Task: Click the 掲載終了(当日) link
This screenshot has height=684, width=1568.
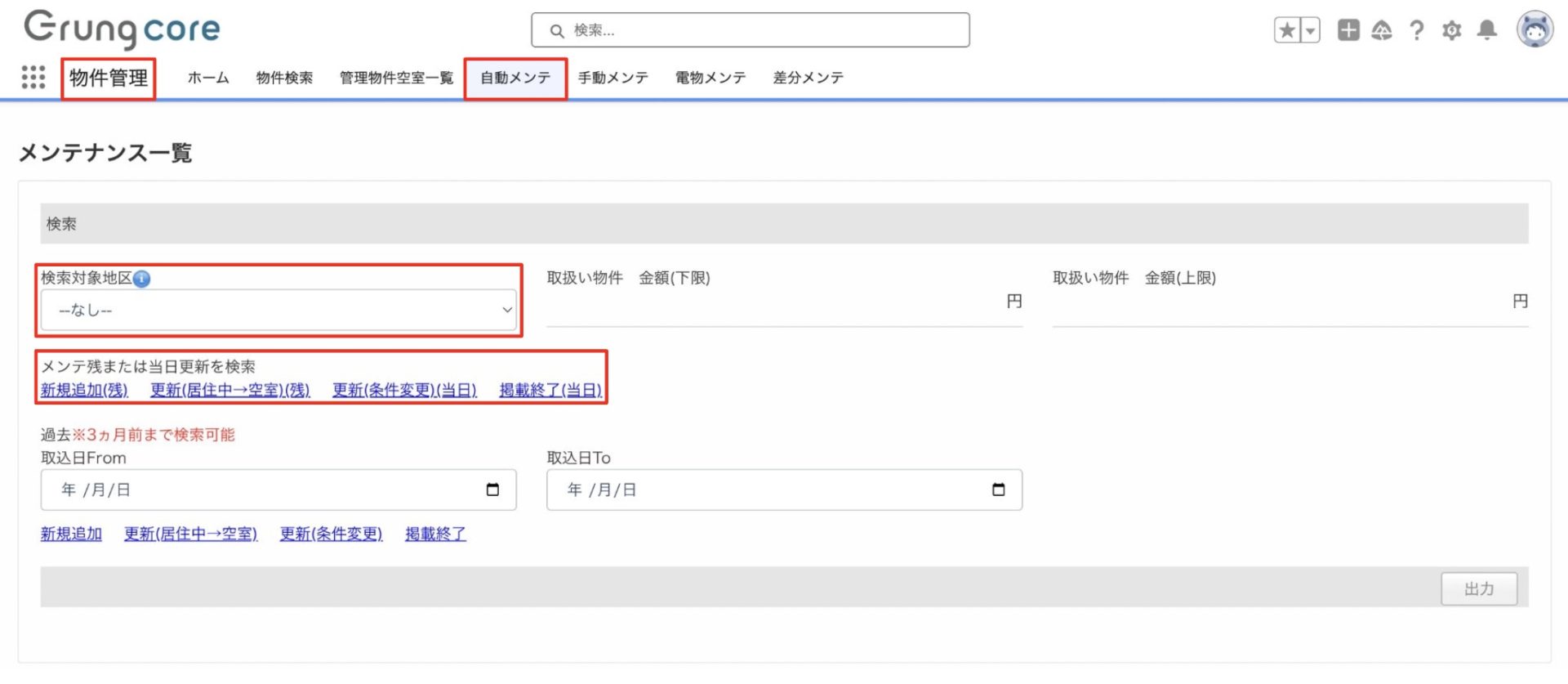Action: click(x=550, y=391)
